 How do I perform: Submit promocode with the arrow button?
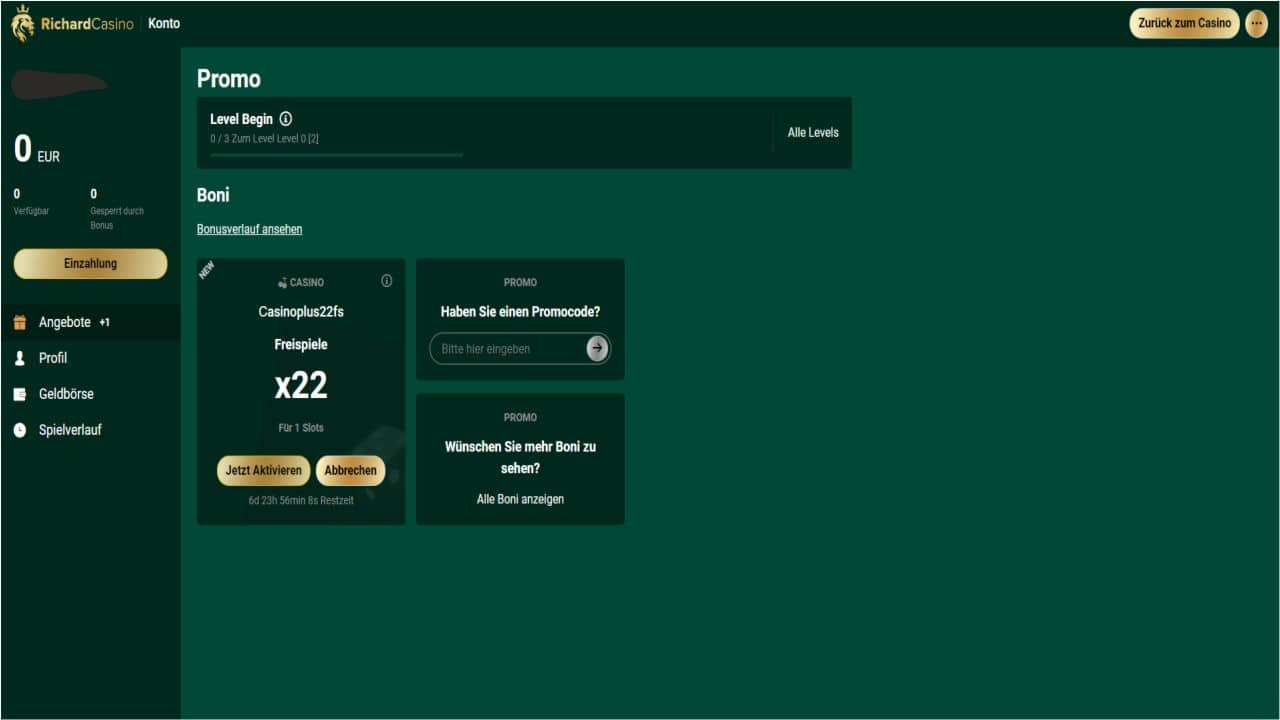(x=597, y=348)
